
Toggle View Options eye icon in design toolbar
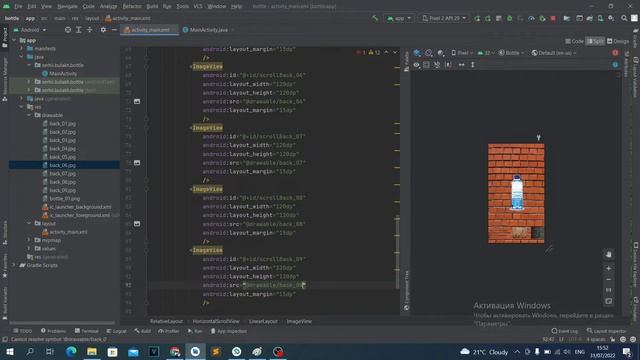coord(416,65)
